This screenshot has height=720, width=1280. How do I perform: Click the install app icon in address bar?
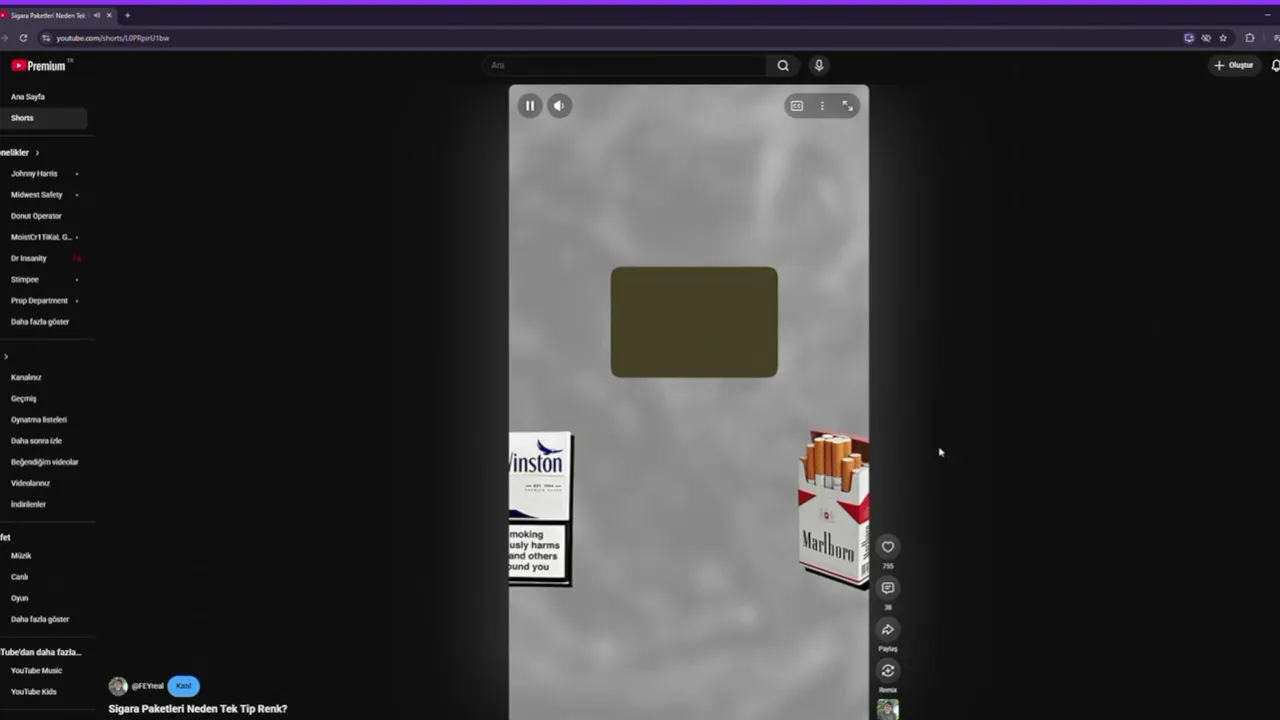(x=1189, y=38)
